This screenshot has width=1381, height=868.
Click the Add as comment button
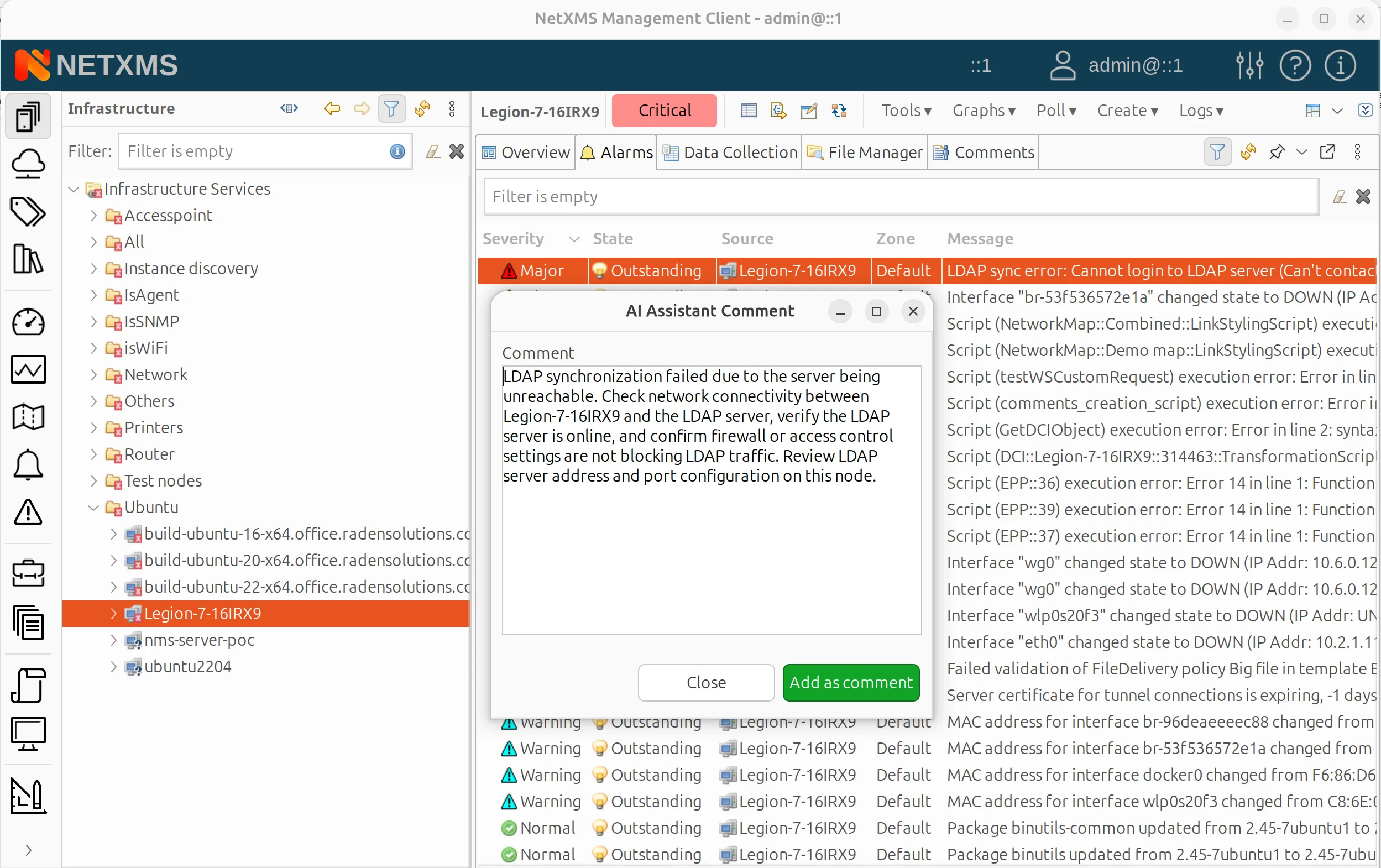click(850, 683)
